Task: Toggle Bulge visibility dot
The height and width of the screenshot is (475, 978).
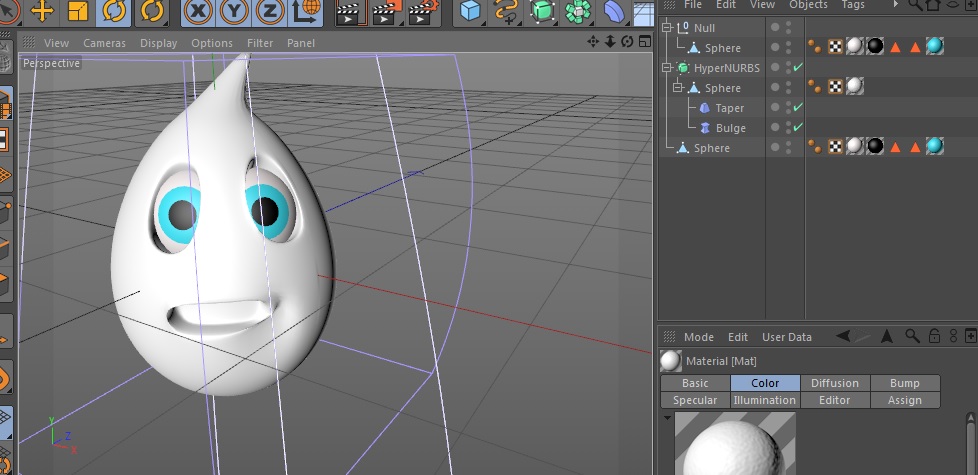Action: (775, 127)
